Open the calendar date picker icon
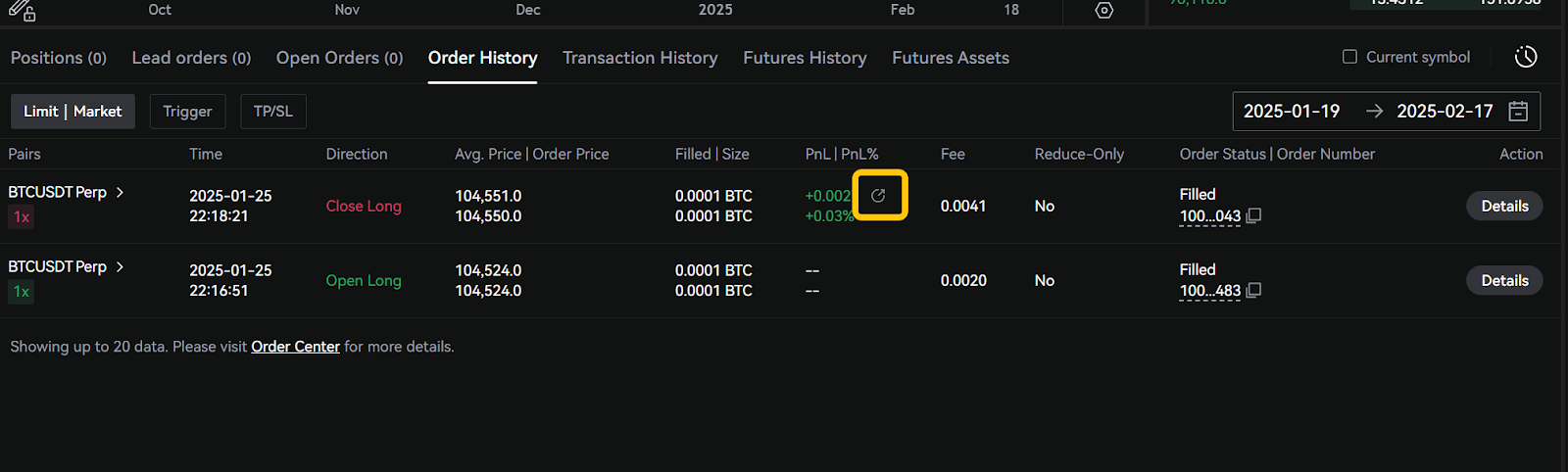Image resolution: width=1568 pixels, height=472 pixels. [x=1518, y=111]
